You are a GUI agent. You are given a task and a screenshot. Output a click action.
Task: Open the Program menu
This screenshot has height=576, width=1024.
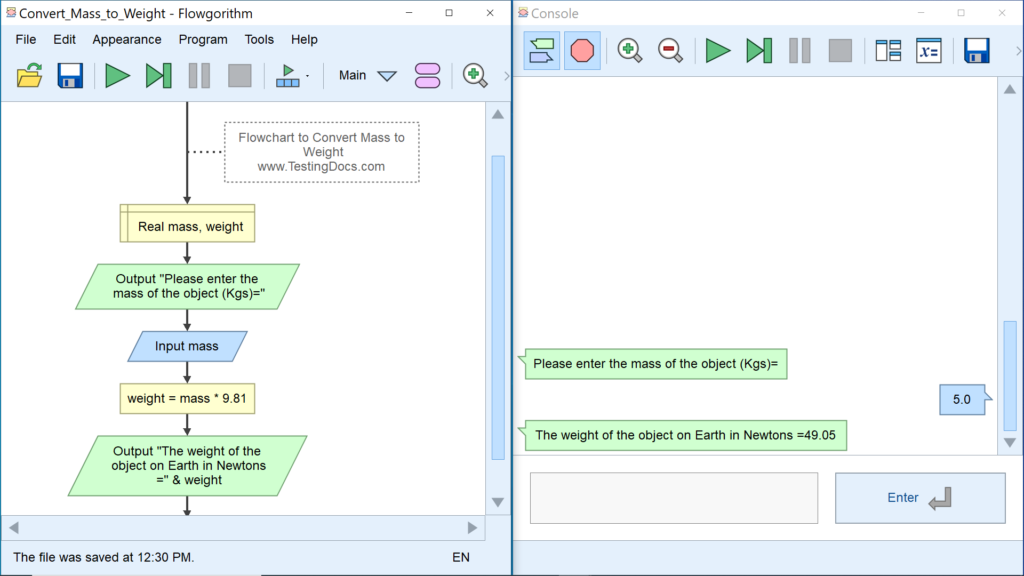(x=203, y=39)
